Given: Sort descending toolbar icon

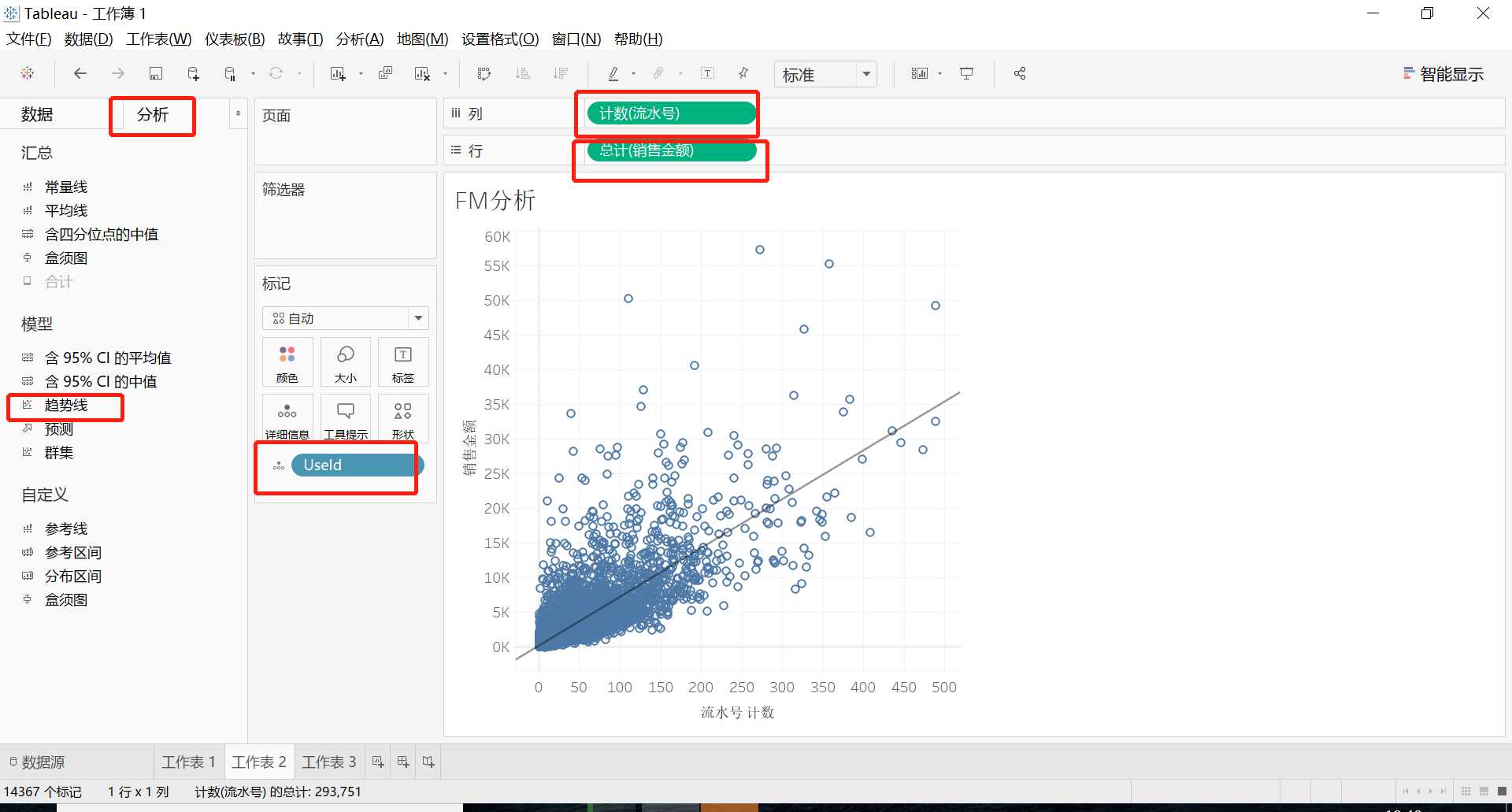Looking at the screenshot, I should [561, 73].
